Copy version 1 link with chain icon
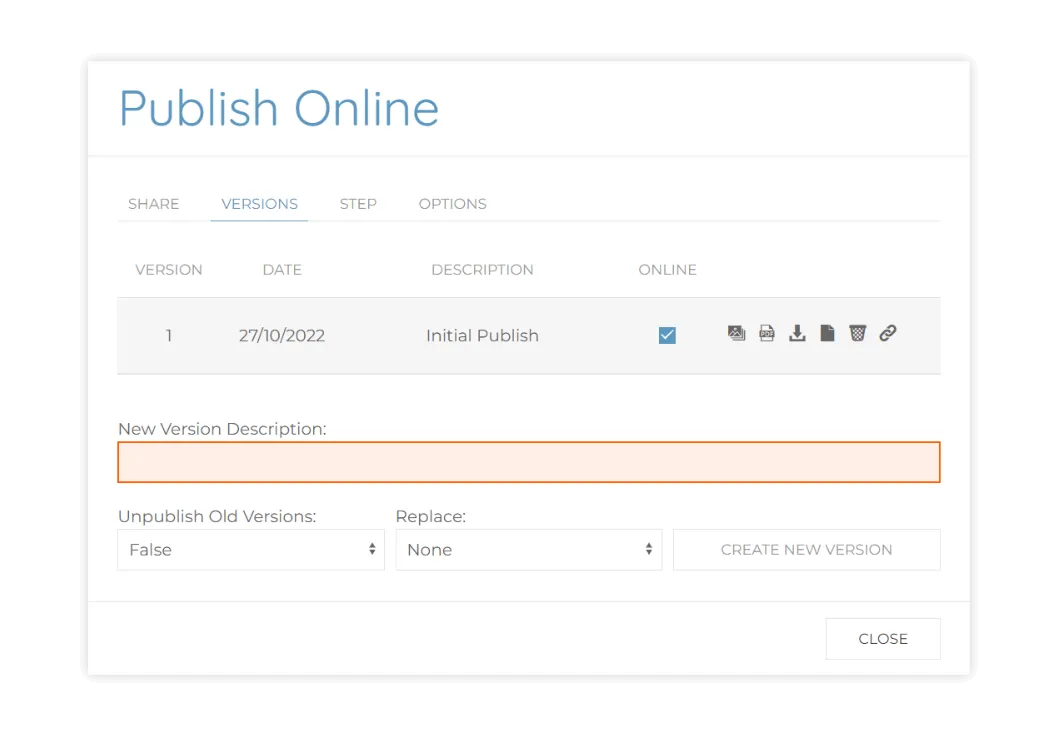The image size is (1058, 736). pyautogui.click(x=888, y=333)
